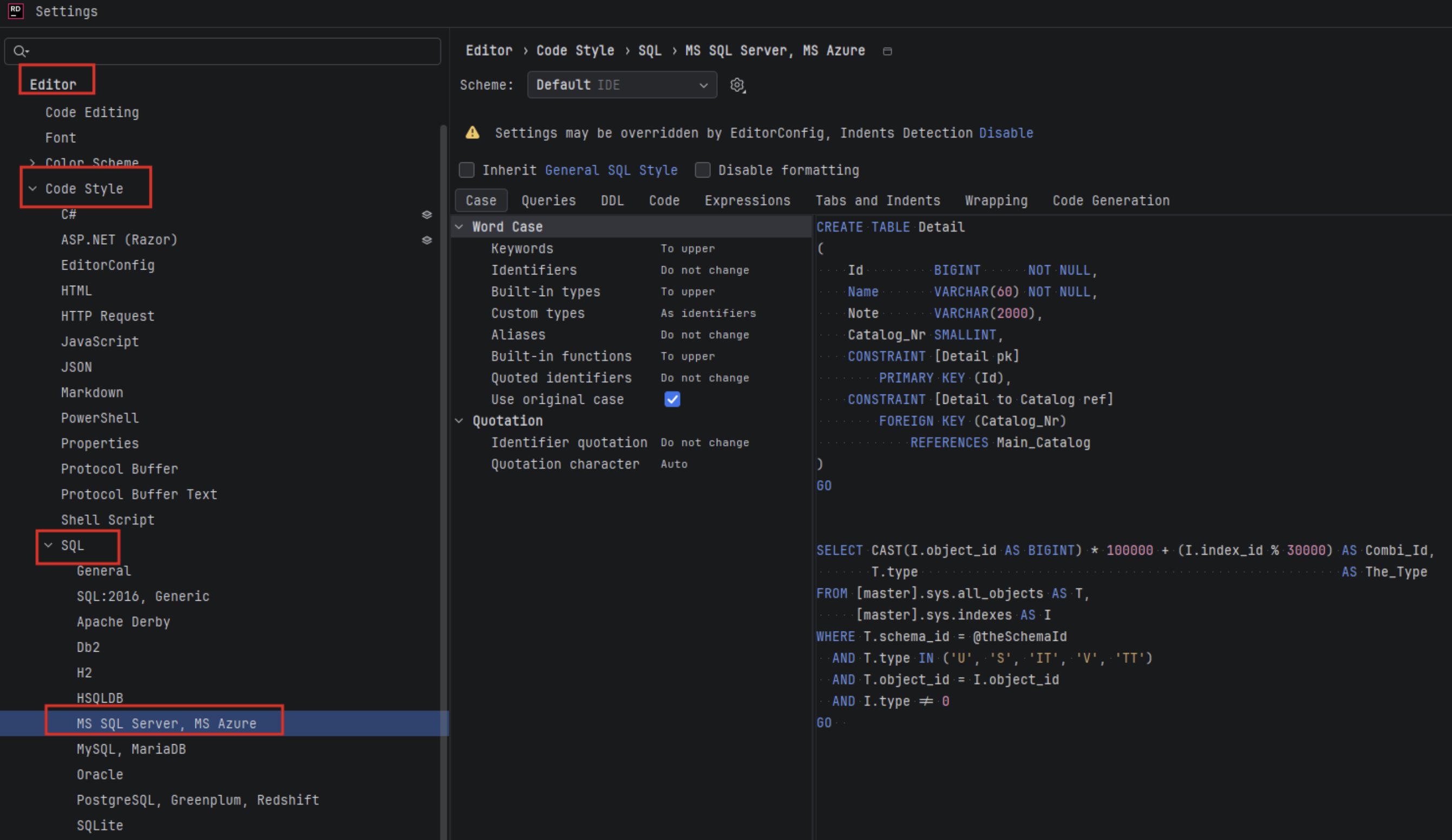Image resolution: width=1452 pixels, height=840 pixels.
Task: Open scheme actions gear icon
Action: 737,86
